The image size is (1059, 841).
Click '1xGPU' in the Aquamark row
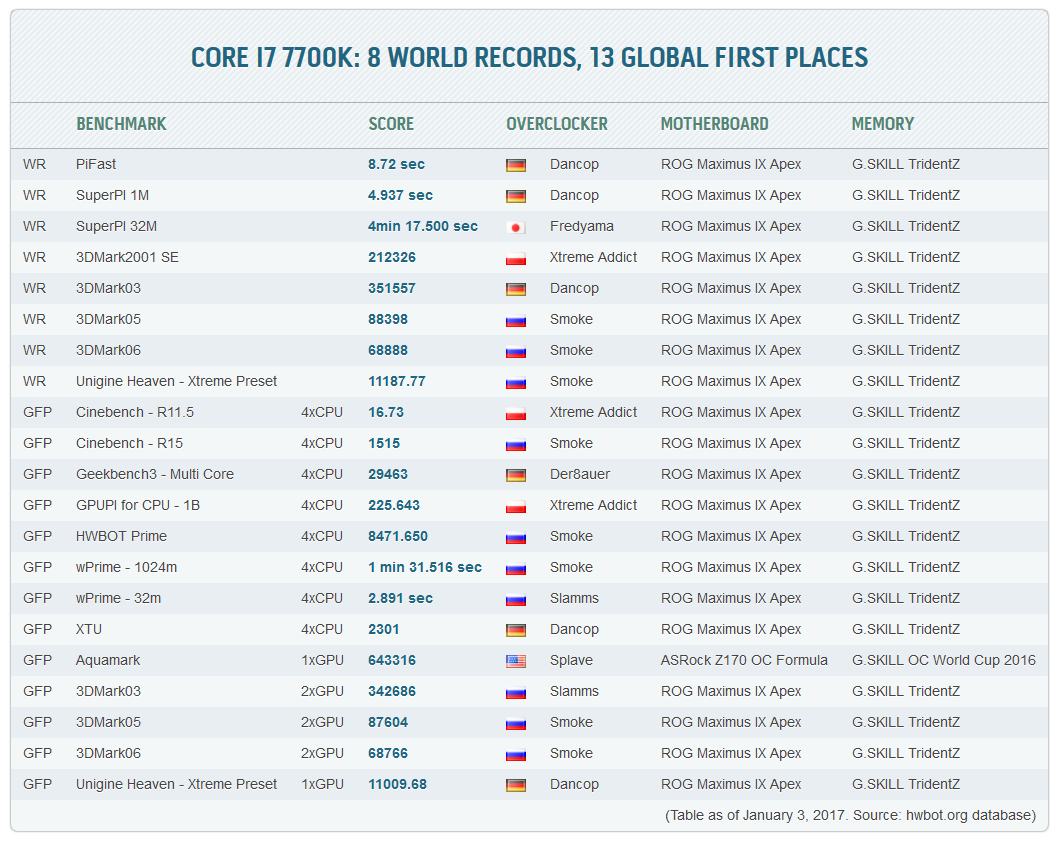tap(322, 661)
